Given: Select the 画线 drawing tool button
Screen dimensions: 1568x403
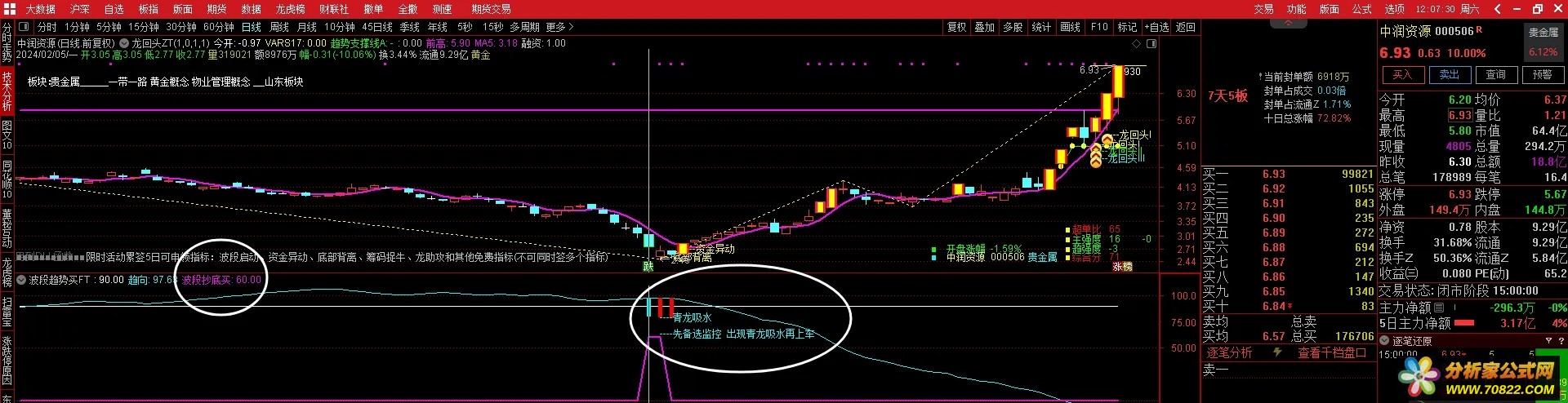Looking at the screenshot, I should [x=1070, y=27].
